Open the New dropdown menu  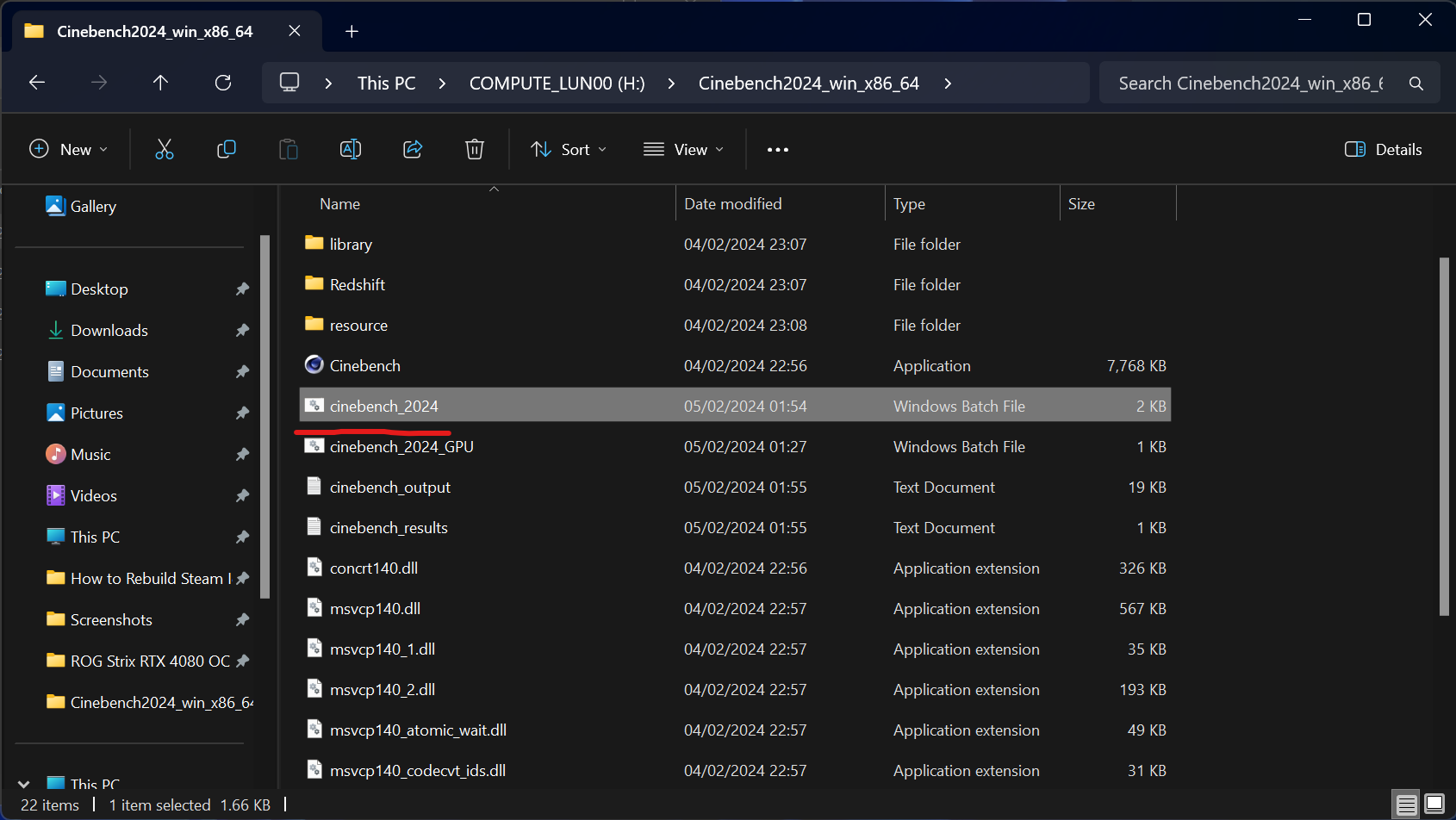[69, 149]
